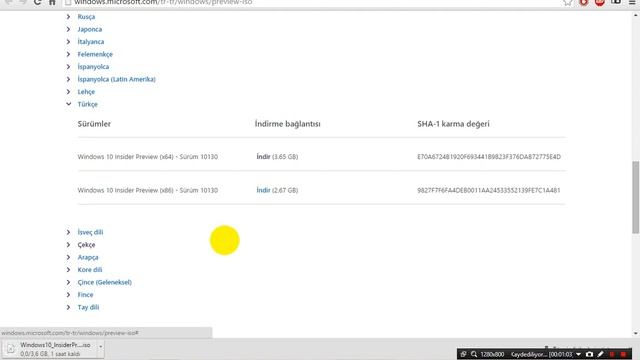Expand the Çekçe chevron
Screen dimensions: 640x360
coord(68,245)
